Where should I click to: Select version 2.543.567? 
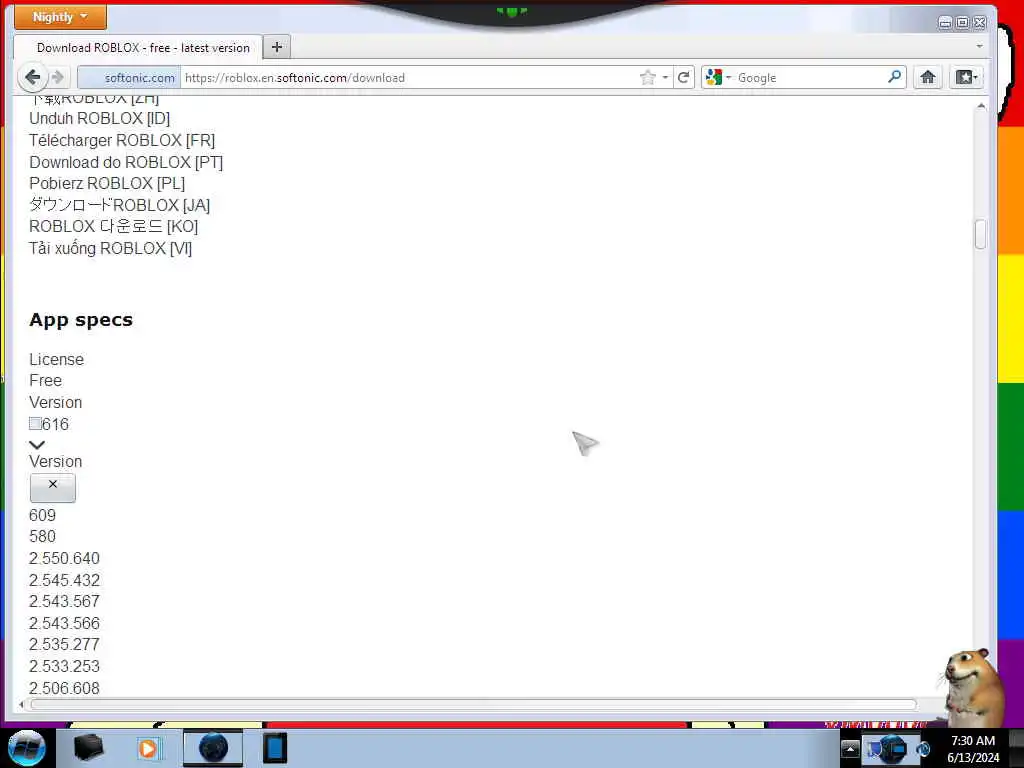[x=64, y=601]
